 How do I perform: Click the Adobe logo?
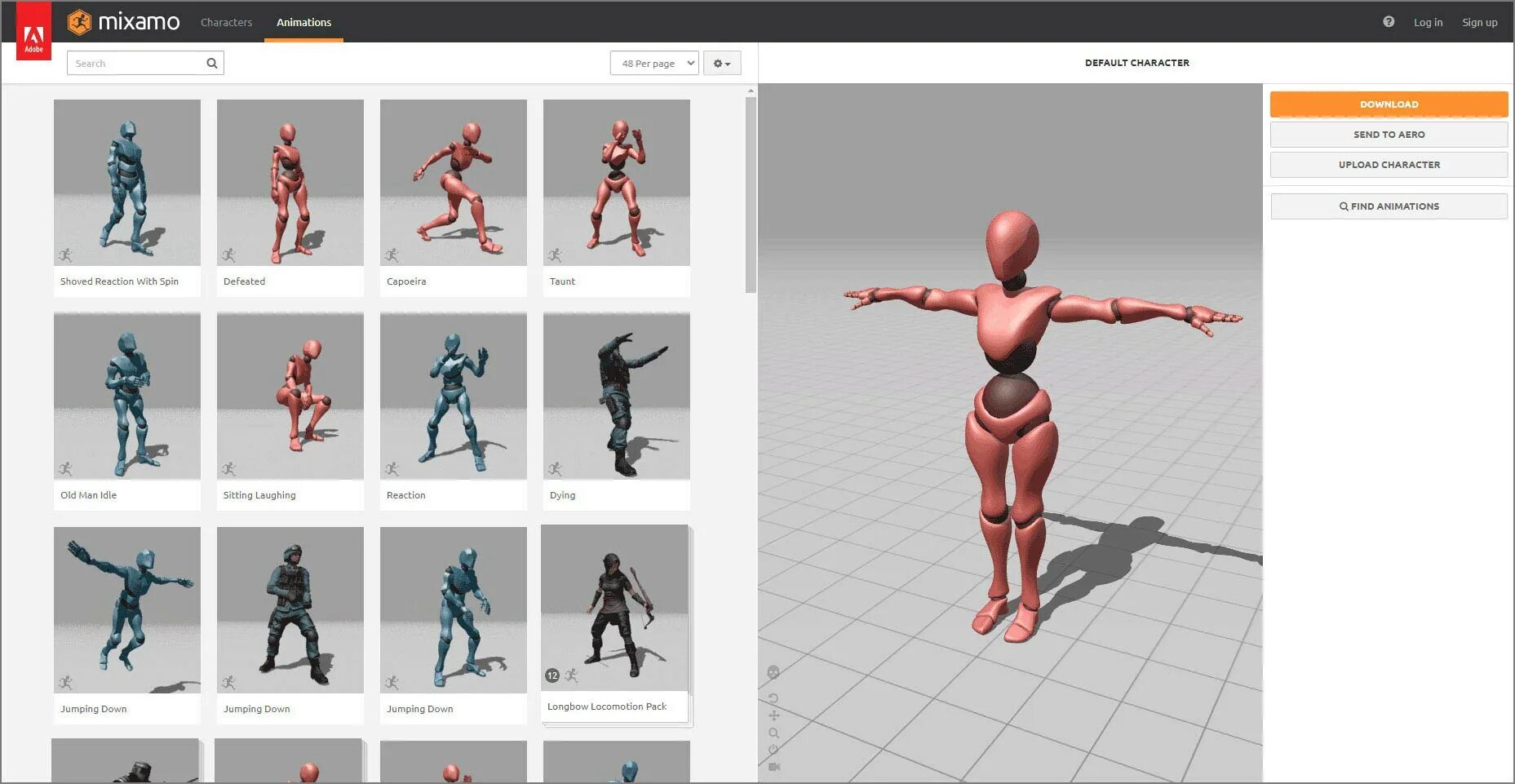(x=33, y=31)
